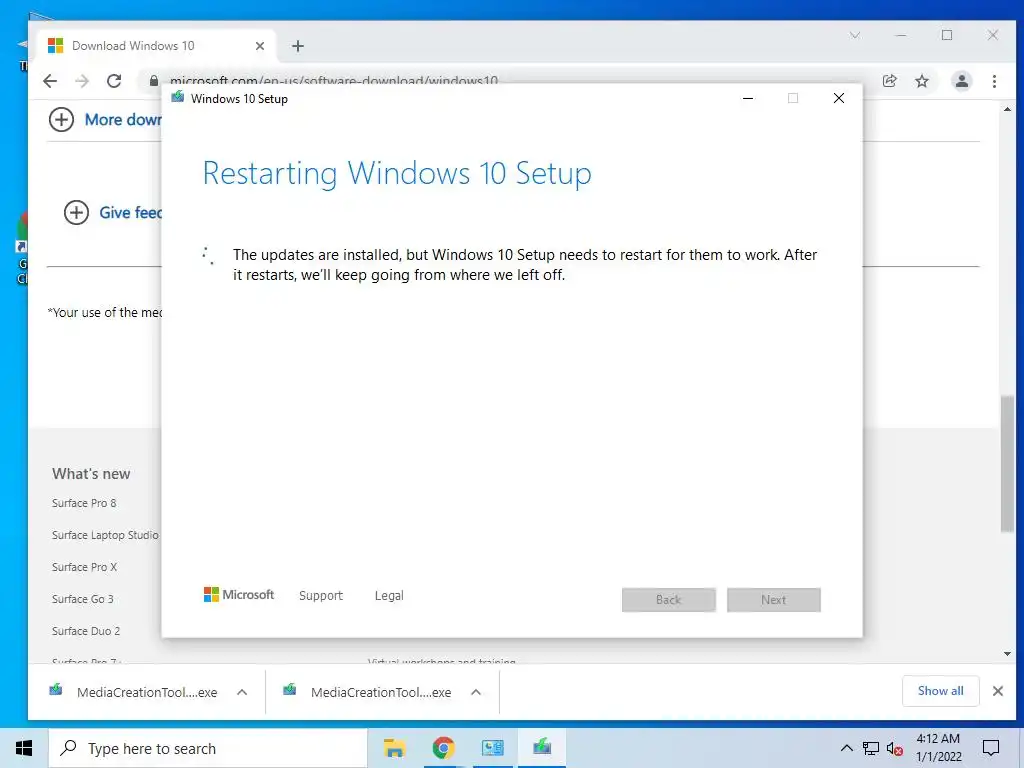Close the Download Windows 10 tab
1024x768 pixels.
[260, 46]
